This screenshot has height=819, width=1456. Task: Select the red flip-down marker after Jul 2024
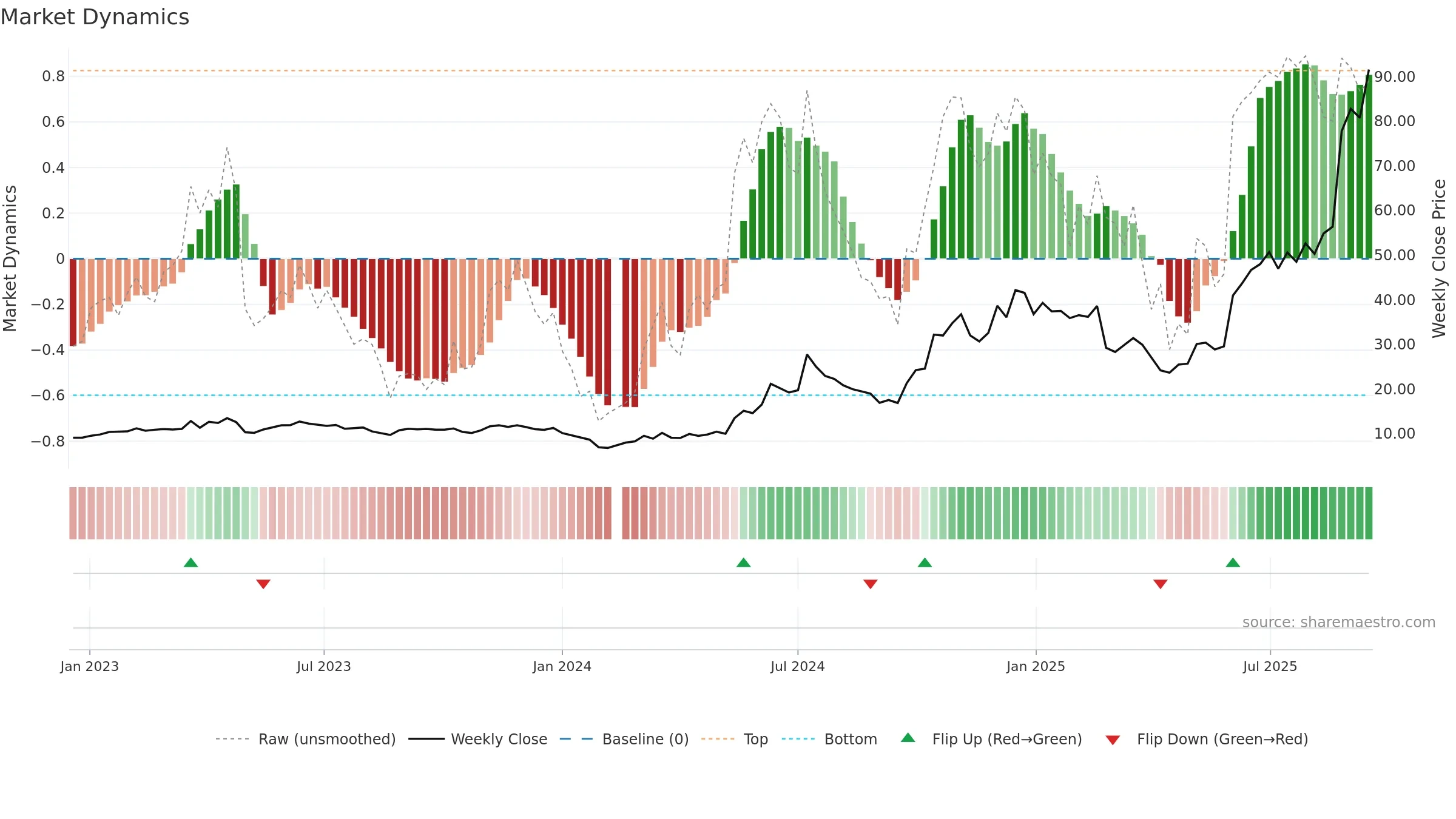pos(871,584)
